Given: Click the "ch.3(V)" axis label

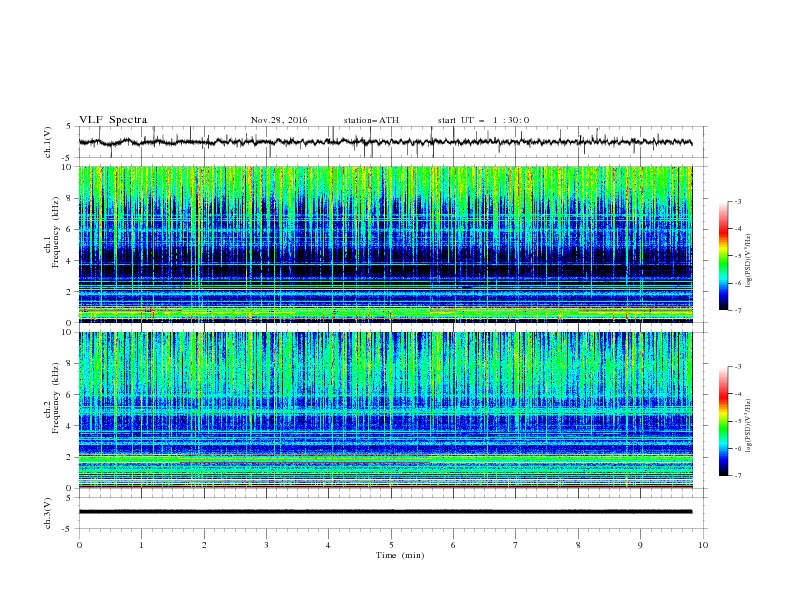Looking at the screenshot, I should (48, 513).
